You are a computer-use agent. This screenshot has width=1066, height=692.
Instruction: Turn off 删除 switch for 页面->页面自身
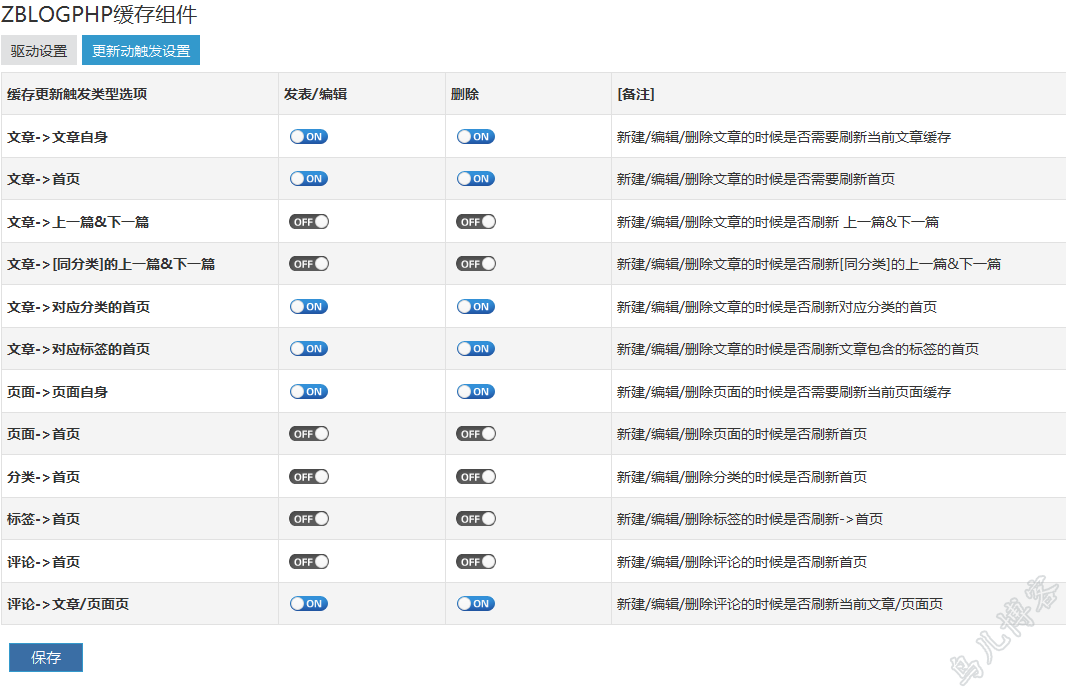(x=476, y=392)
